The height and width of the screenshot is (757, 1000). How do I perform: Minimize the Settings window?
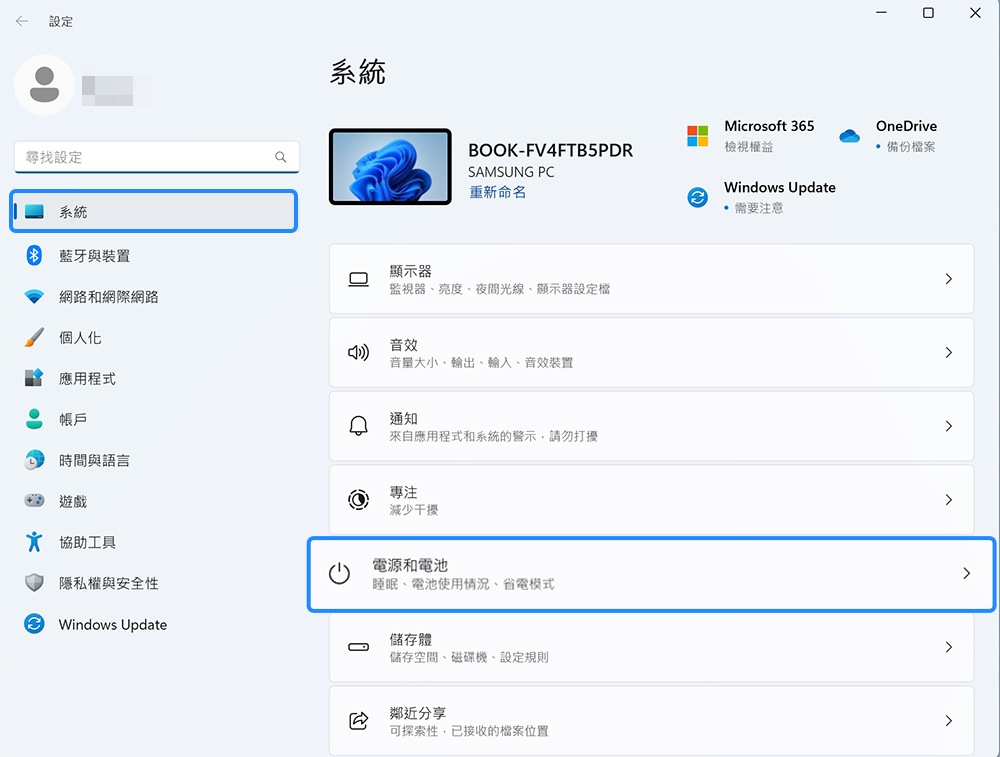881,13
